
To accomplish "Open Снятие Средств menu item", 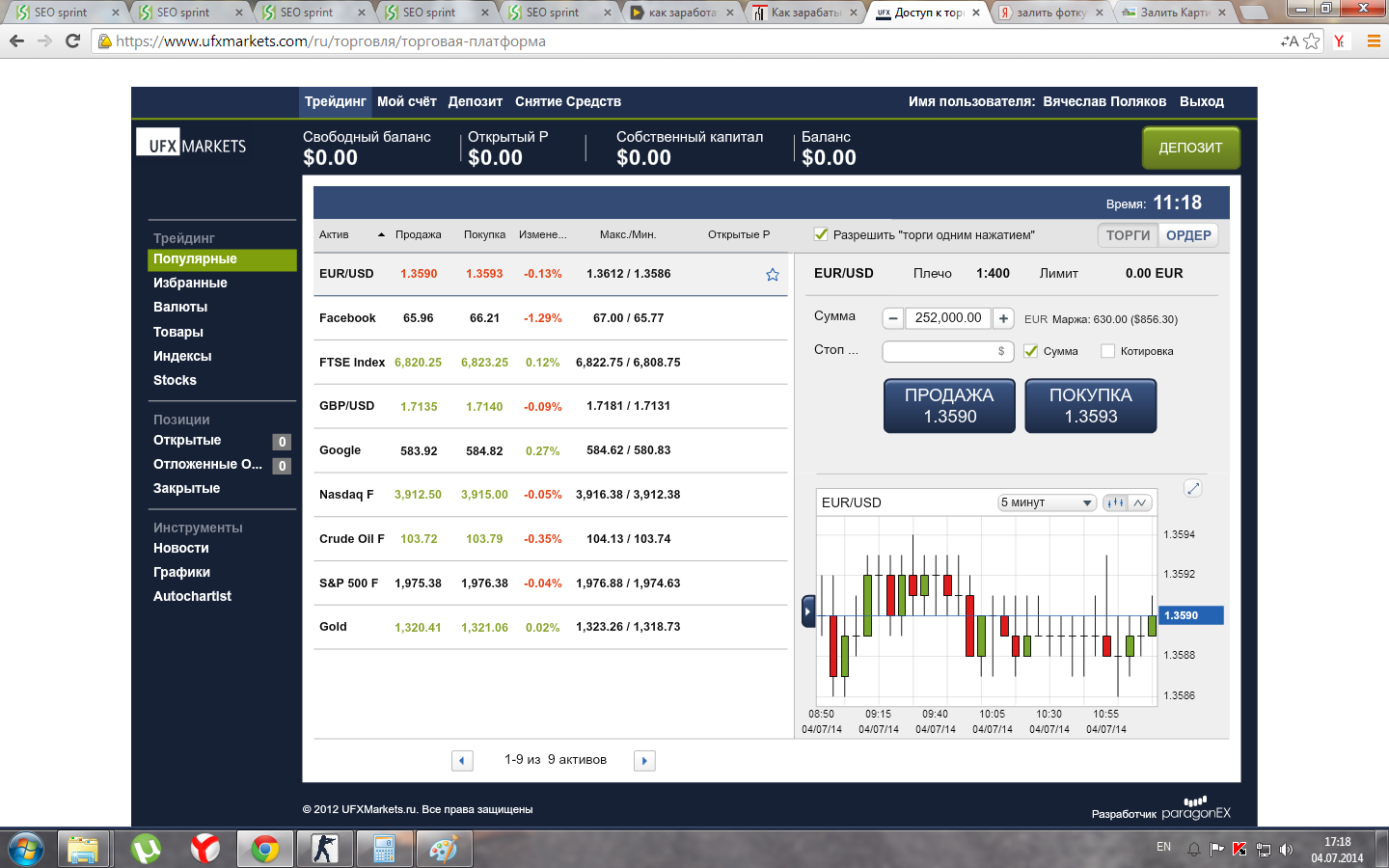I will click(568, 101).
